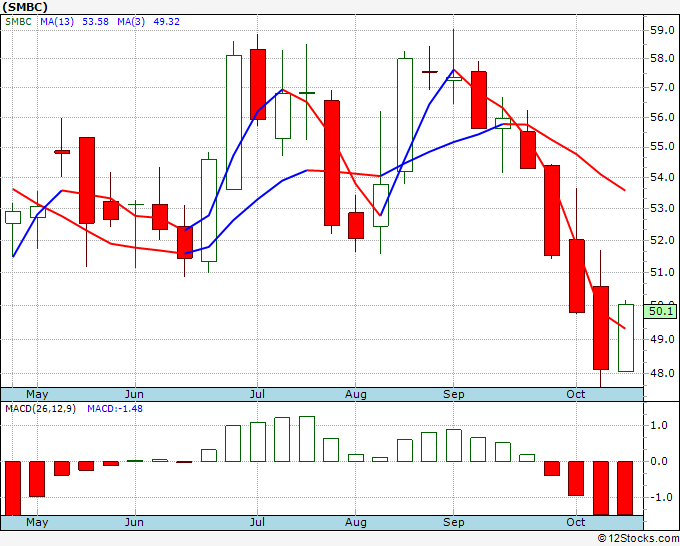This screenshot has height=546, width=680.
Task: Click May on the price chart axis
Action: 37,395
